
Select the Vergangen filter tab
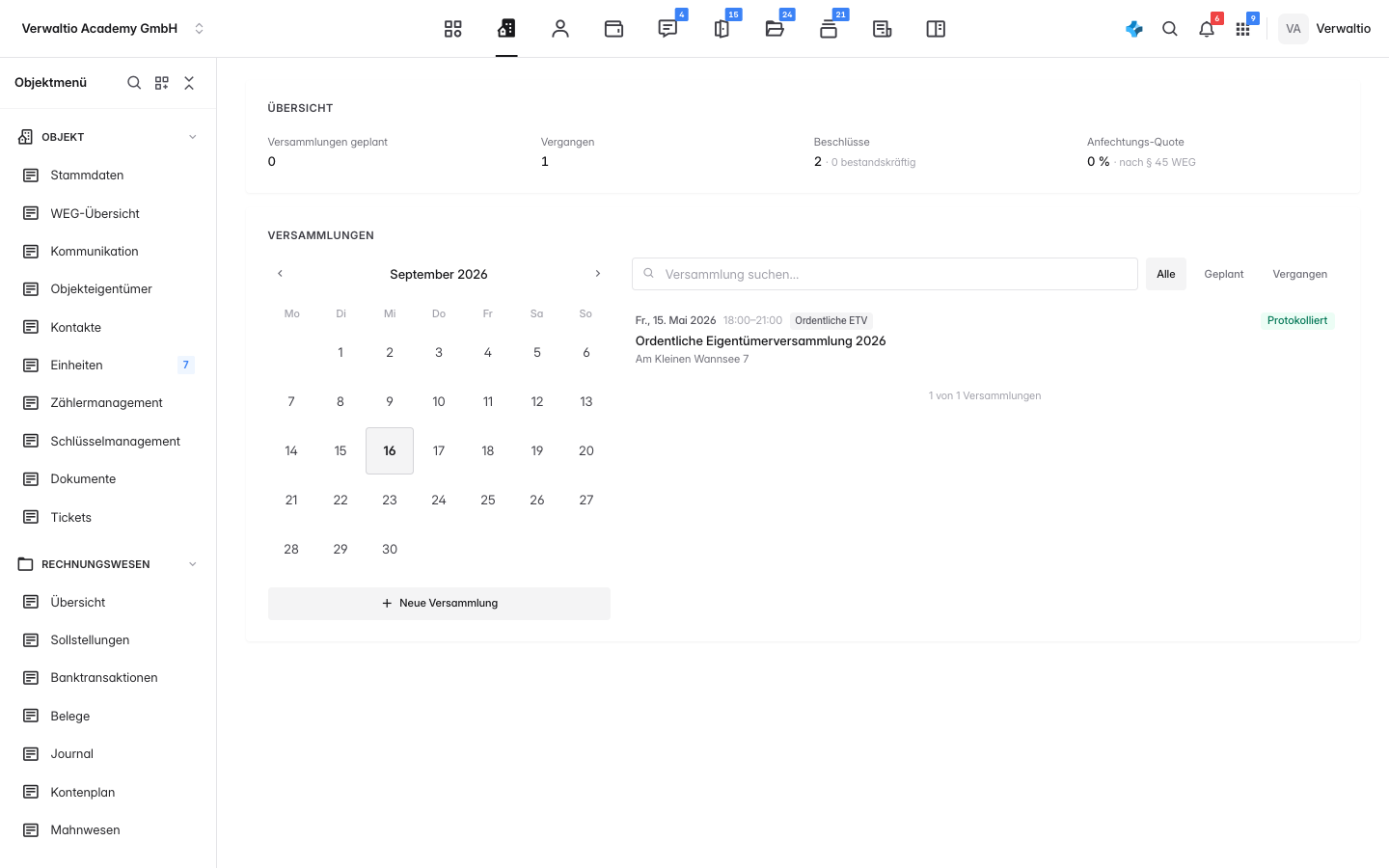click(x=1300, y=274)
